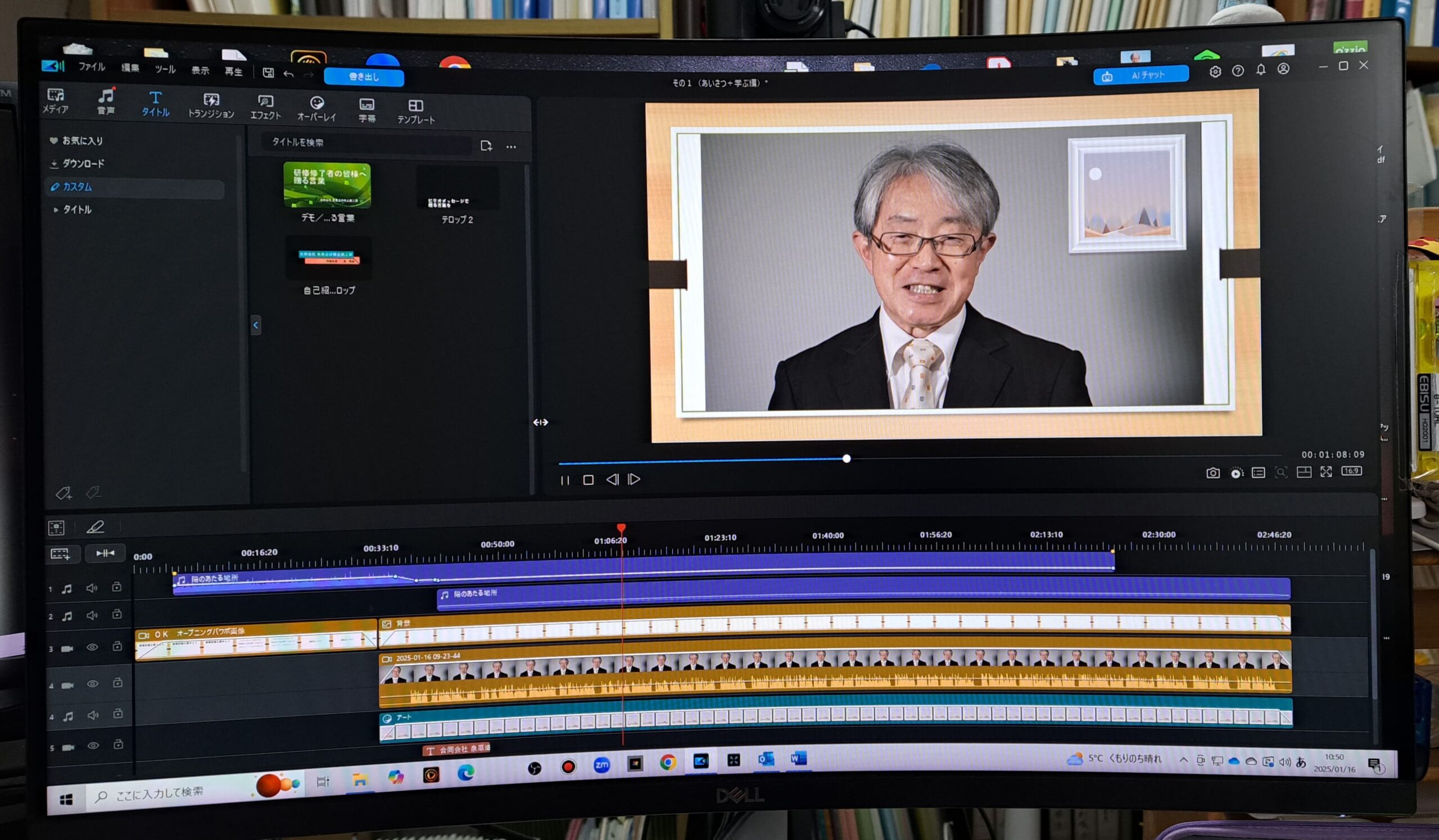Open the テンプレート template room
The width and height of the screenshot is (1439, 840).
pyautogui.click(x=416, y=112)
